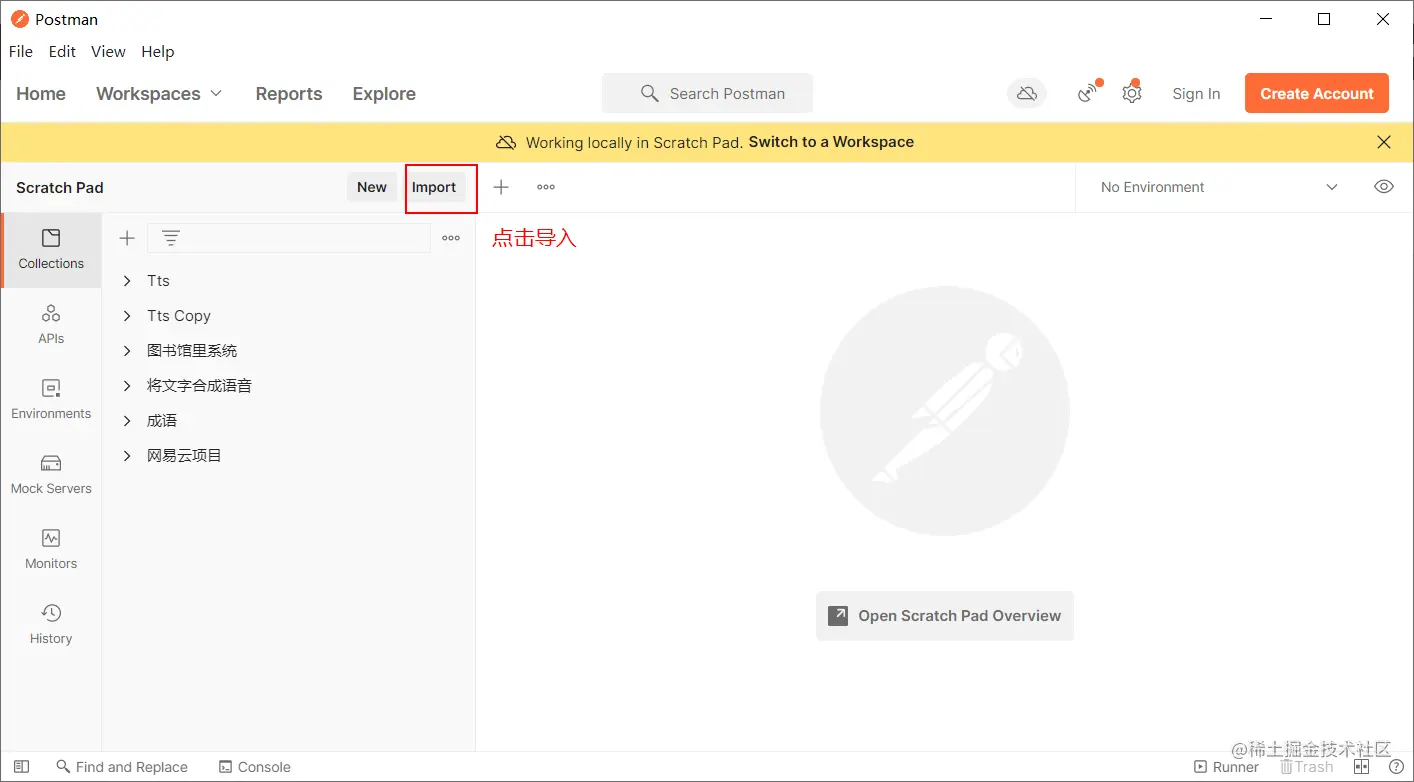This screenshot has height=782, width=1414.
Task: Click the New button in Scratch Pad
Action: pos(372,187)
